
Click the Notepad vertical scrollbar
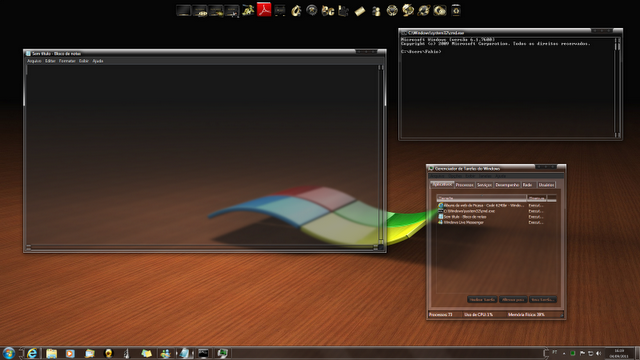[x=380, y=154]
